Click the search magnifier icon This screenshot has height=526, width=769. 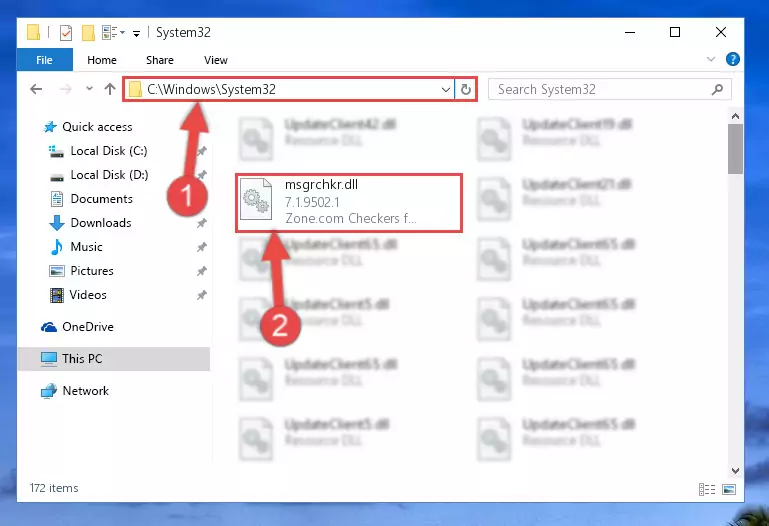click(x=717, y=89)
